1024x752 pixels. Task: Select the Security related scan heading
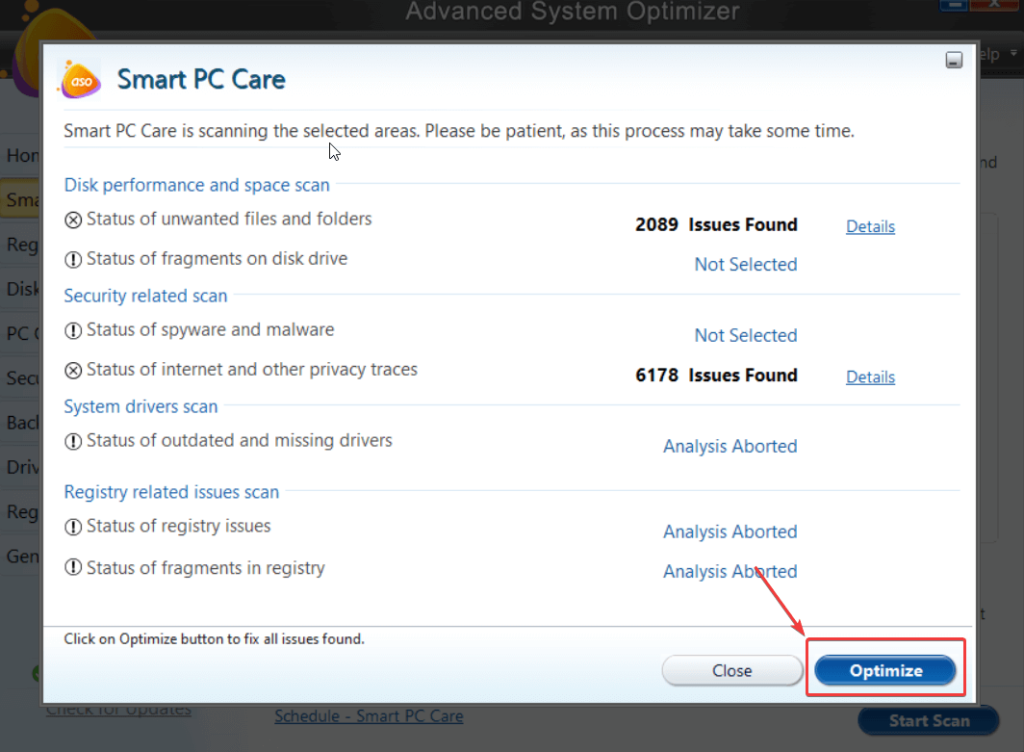pos(146,296)
